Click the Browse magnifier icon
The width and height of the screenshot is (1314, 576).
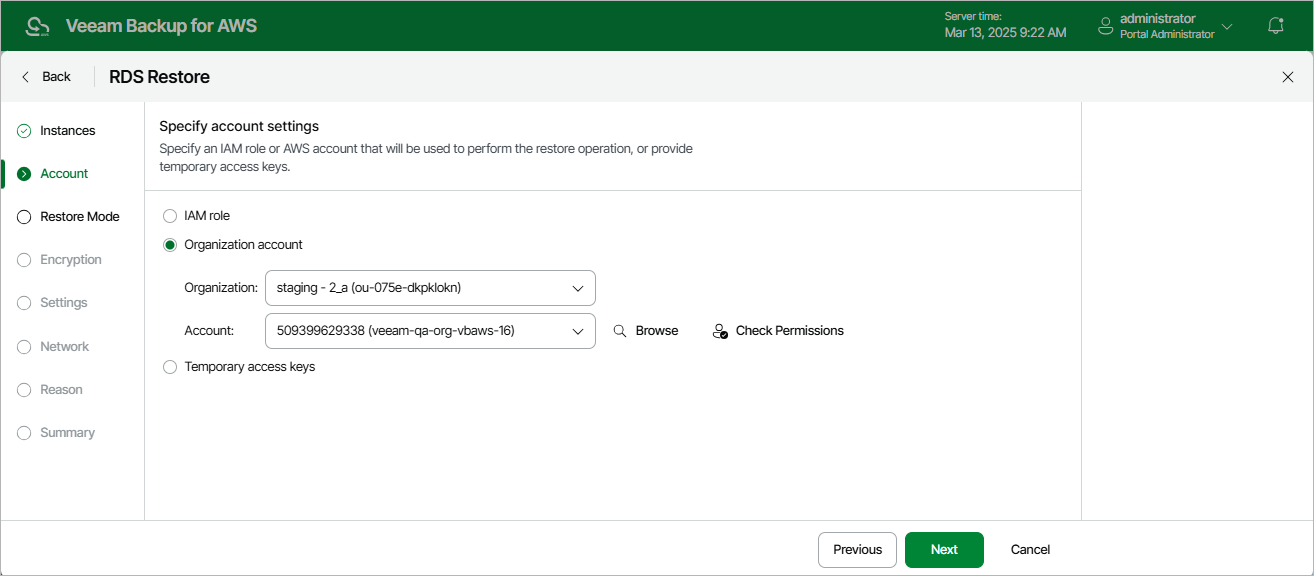click(621, 330)
